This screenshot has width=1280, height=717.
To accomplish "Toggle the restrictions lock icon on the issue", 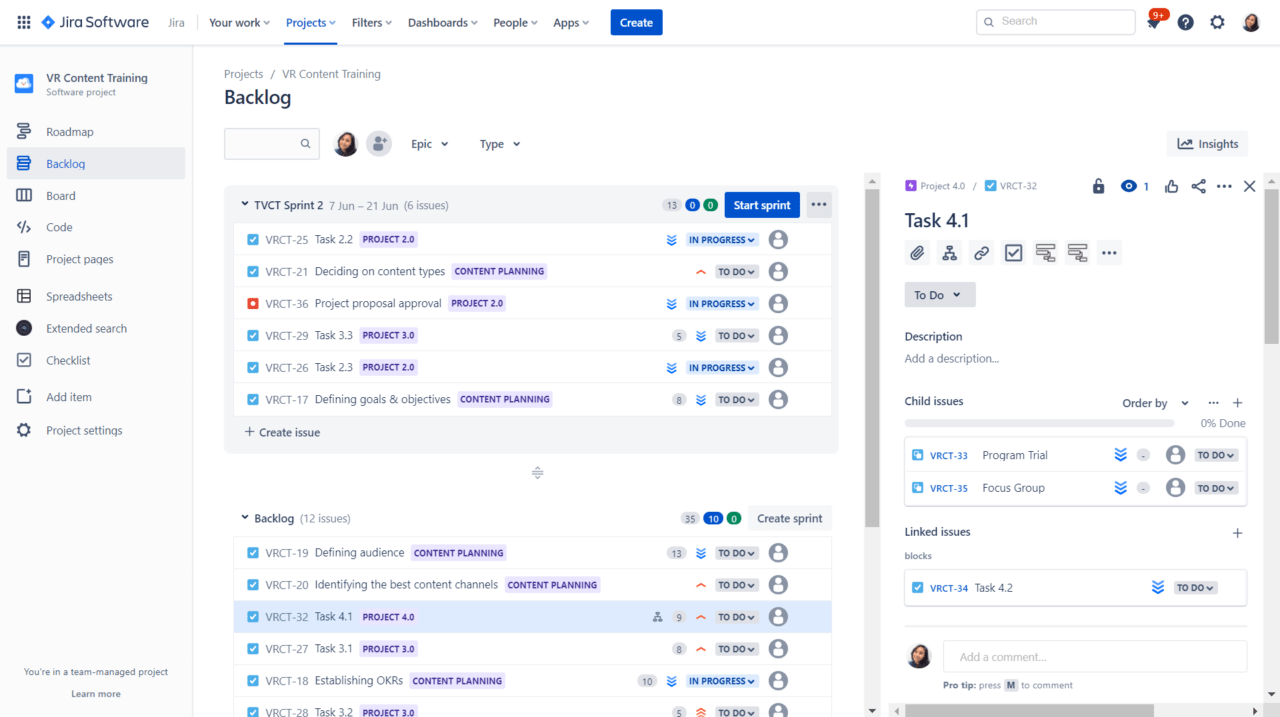I will (x=1097, y=186).
